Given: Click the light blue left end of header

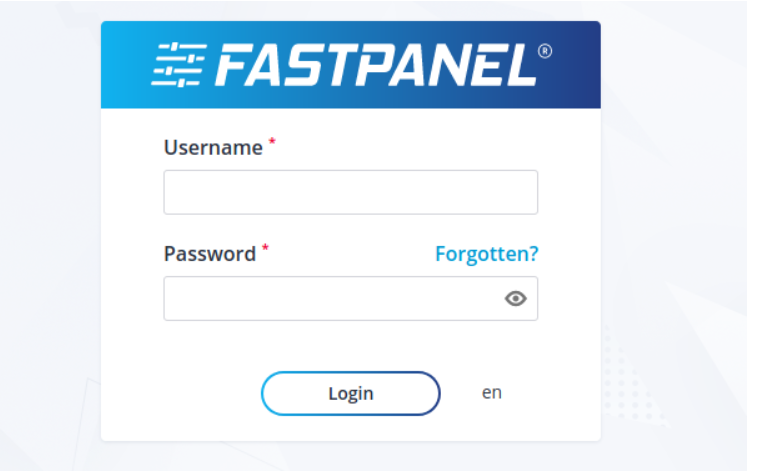Looking at the screenshot, I should pos(124,64).
